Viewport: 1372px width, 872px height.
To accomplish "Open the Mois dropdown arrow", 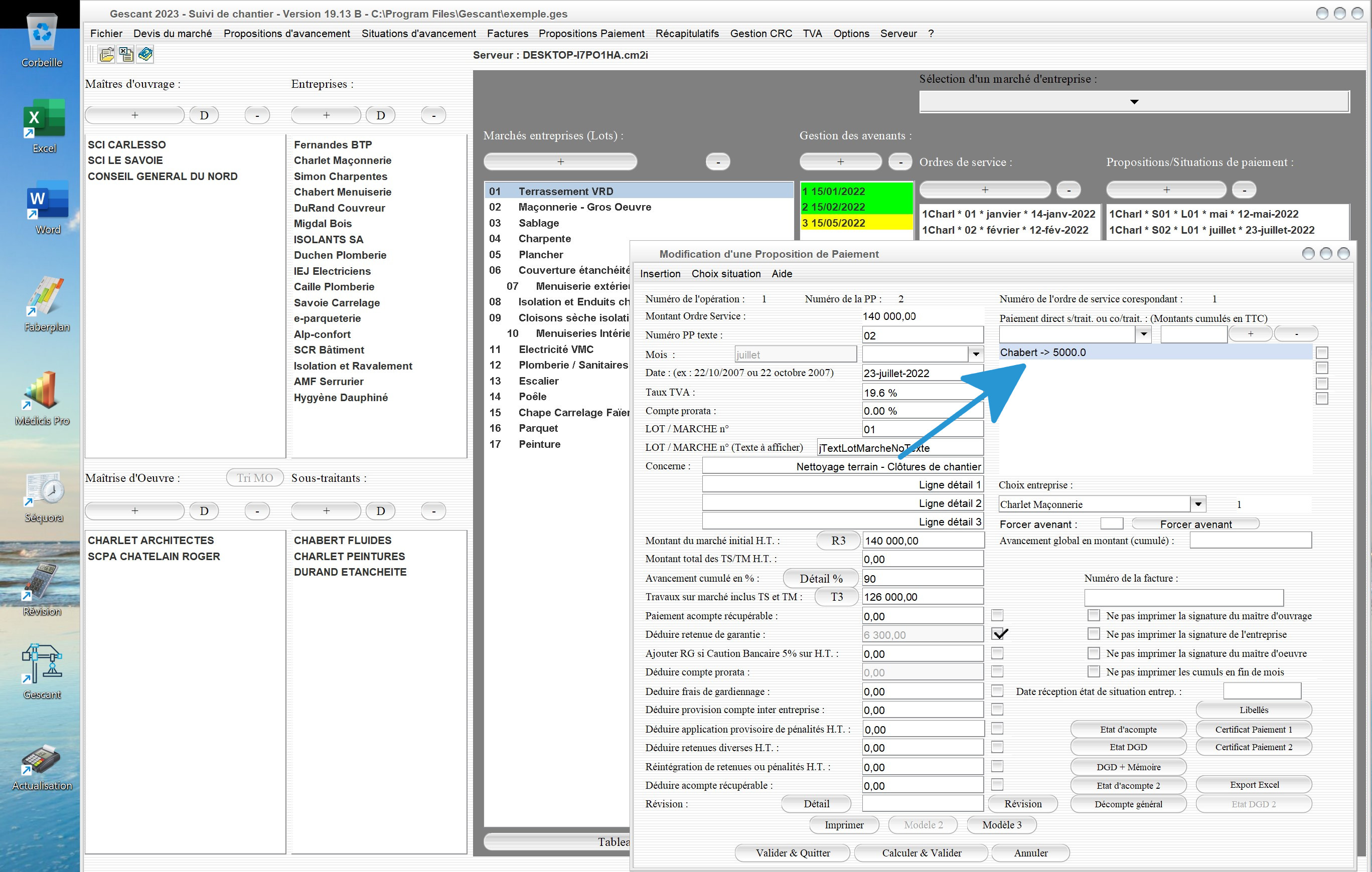I will [x=975, y=355].
